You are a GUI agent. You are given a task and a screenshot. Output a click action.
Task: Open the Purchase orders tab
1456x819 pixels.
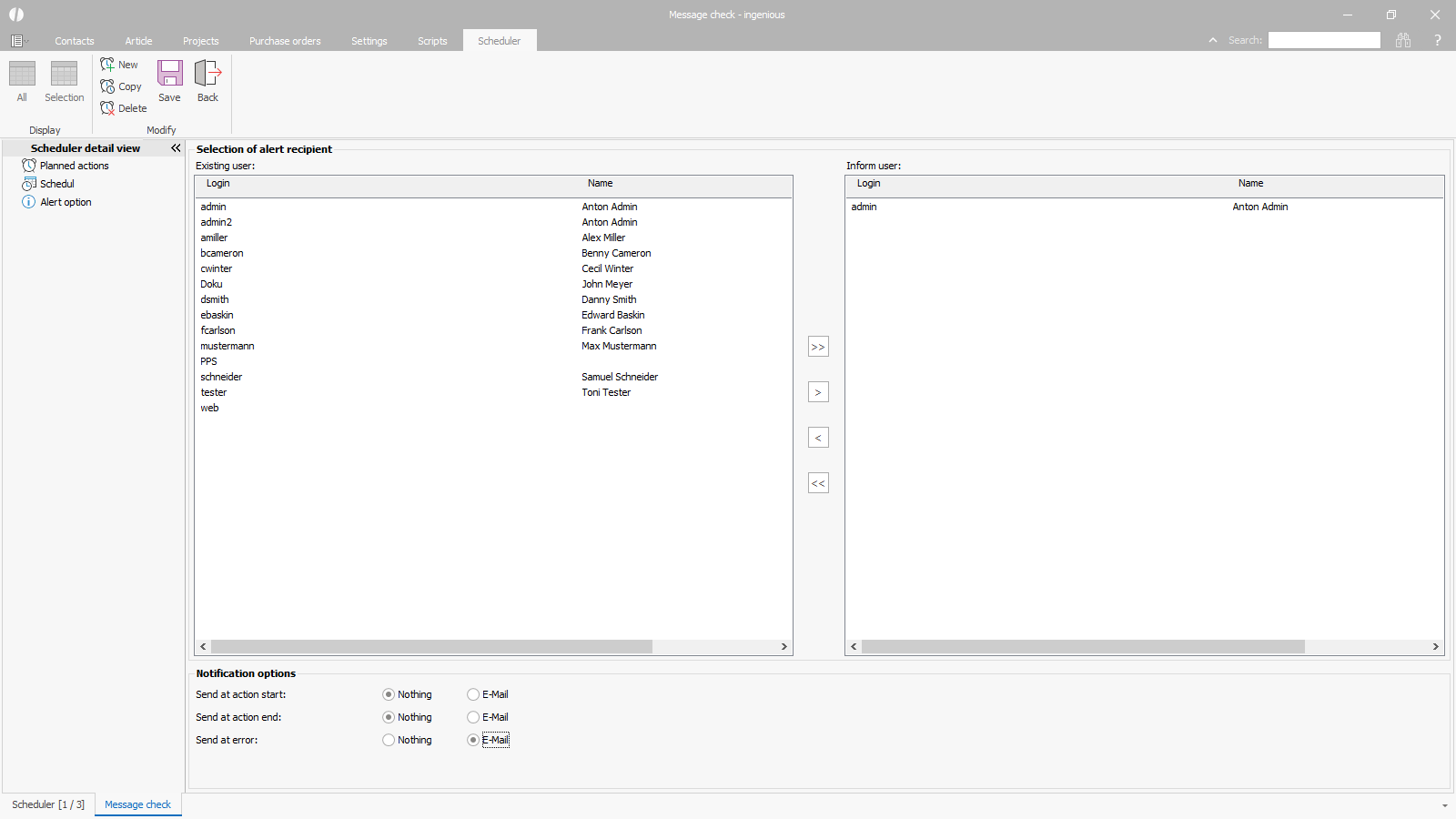click(285, 41)
